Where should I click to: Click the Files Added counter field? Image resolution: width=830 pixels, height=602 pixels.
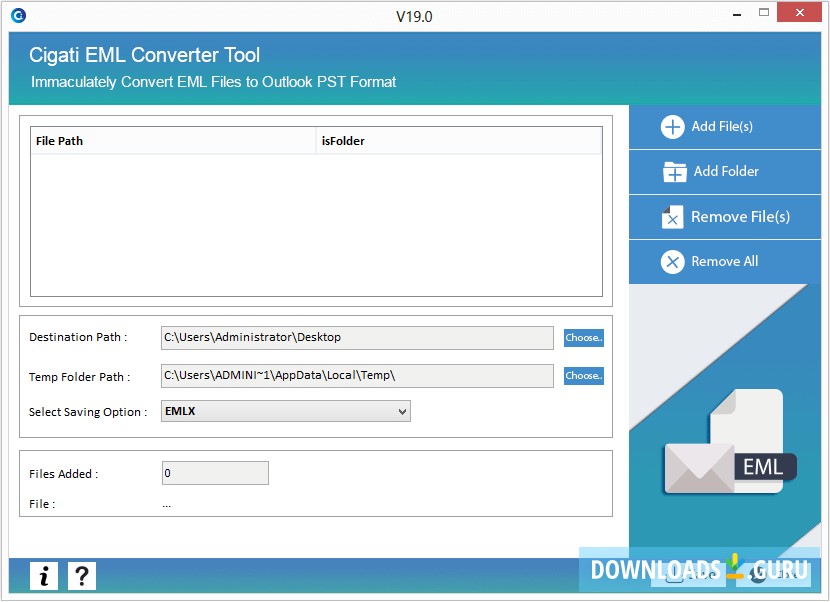click(x=215, y=472)
